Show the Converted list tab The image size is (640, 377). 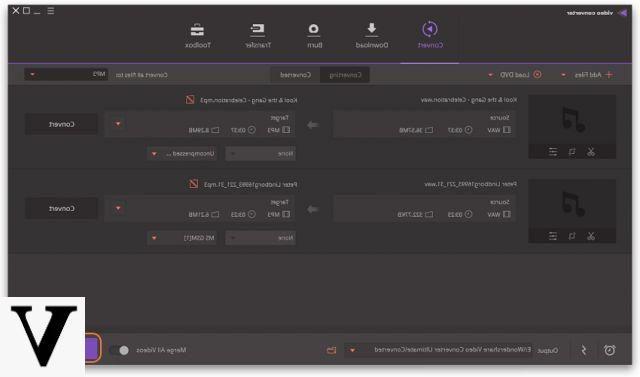pos(296,75)
